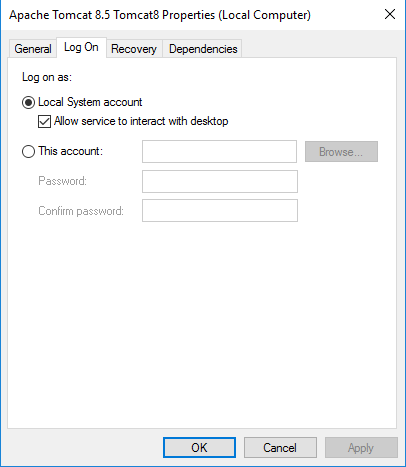Select the Log On tab
Screen dimensions: 406x467
click(81, 47)
